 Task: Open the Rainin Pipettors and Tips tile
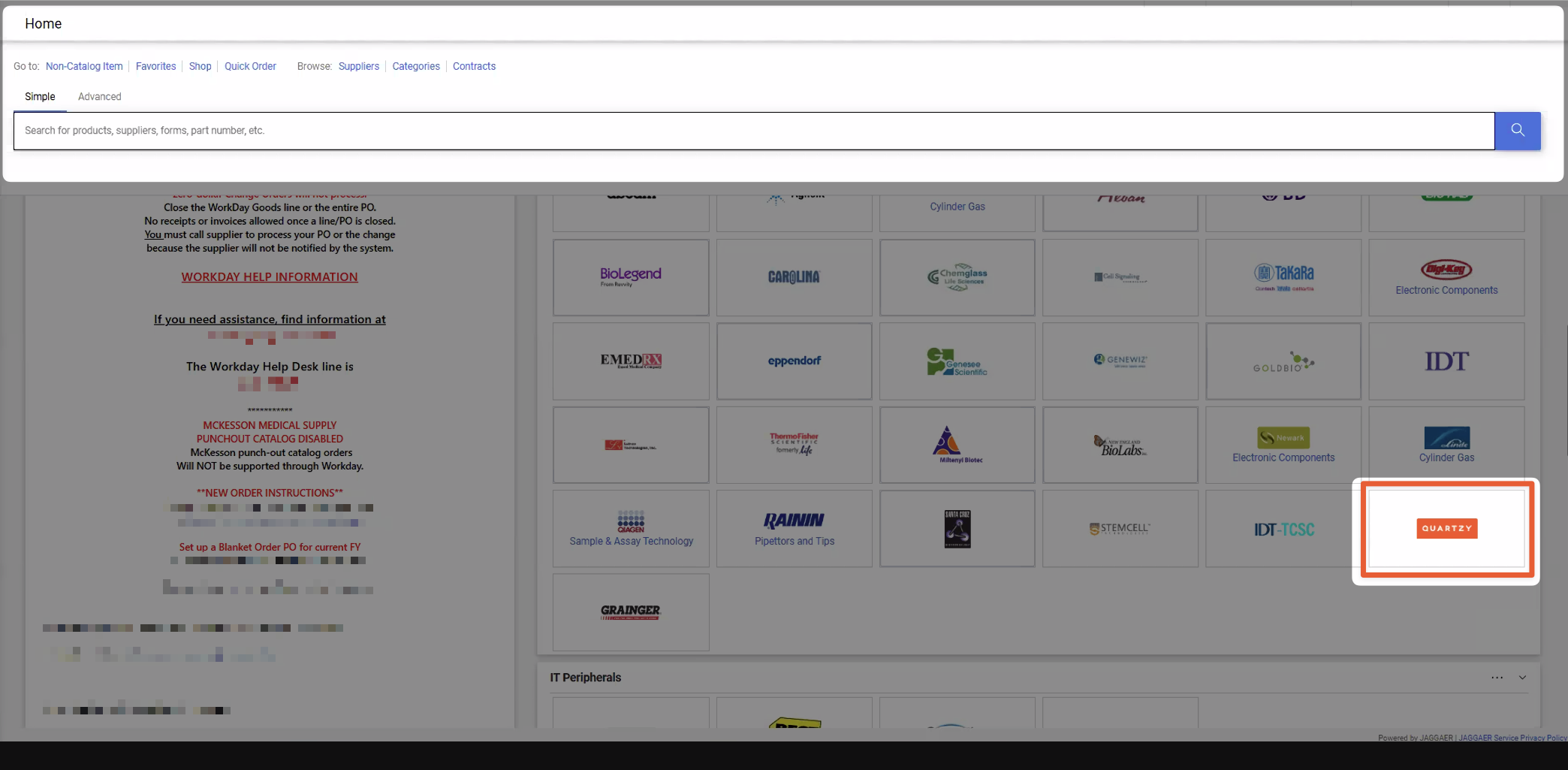click(794, 529)
